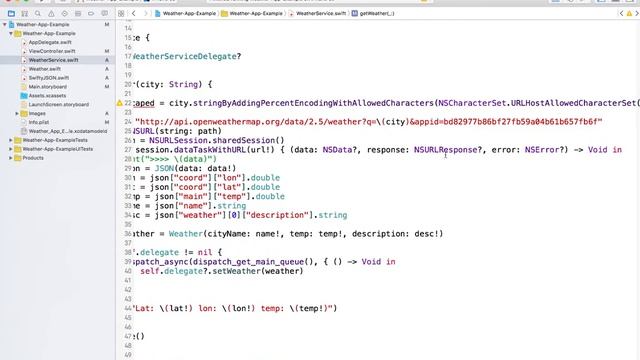Click NSURLResponse? type in closure

point(448,150)
